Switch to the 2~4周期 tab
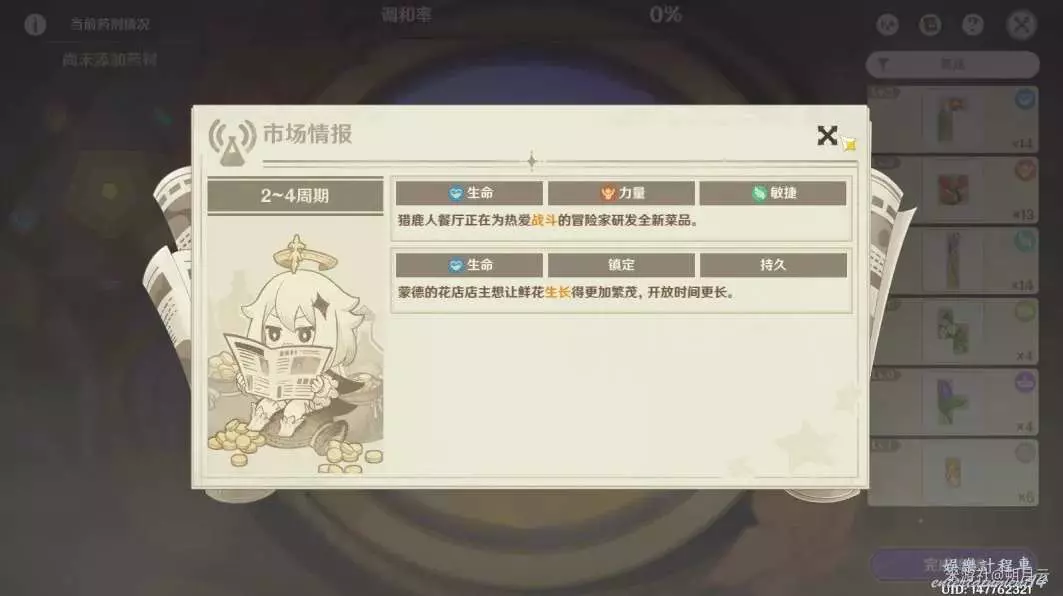 coord(295,196)
